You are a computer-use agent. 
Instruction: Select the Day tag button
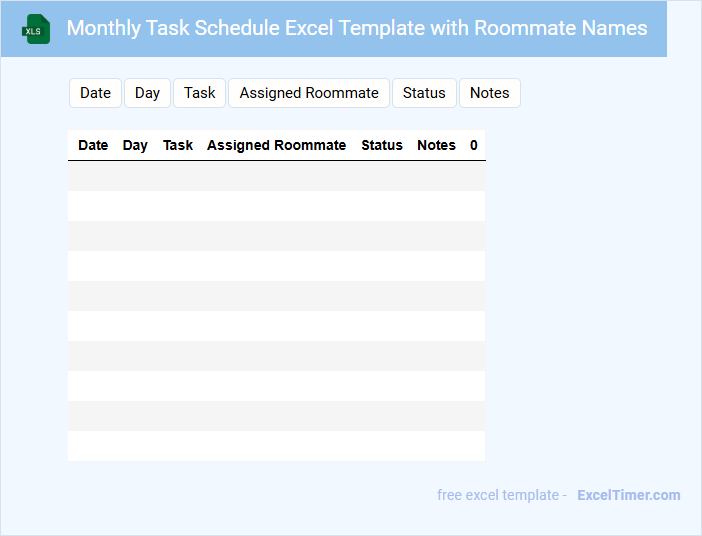(x=147, y=93)
